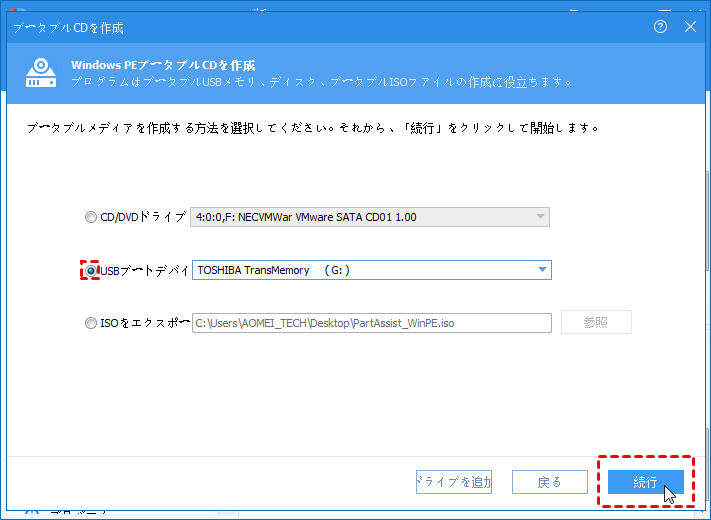Expand the CD/DVD drive dropdown arrow
Screen dimensions: 711x520
[540, 217]
